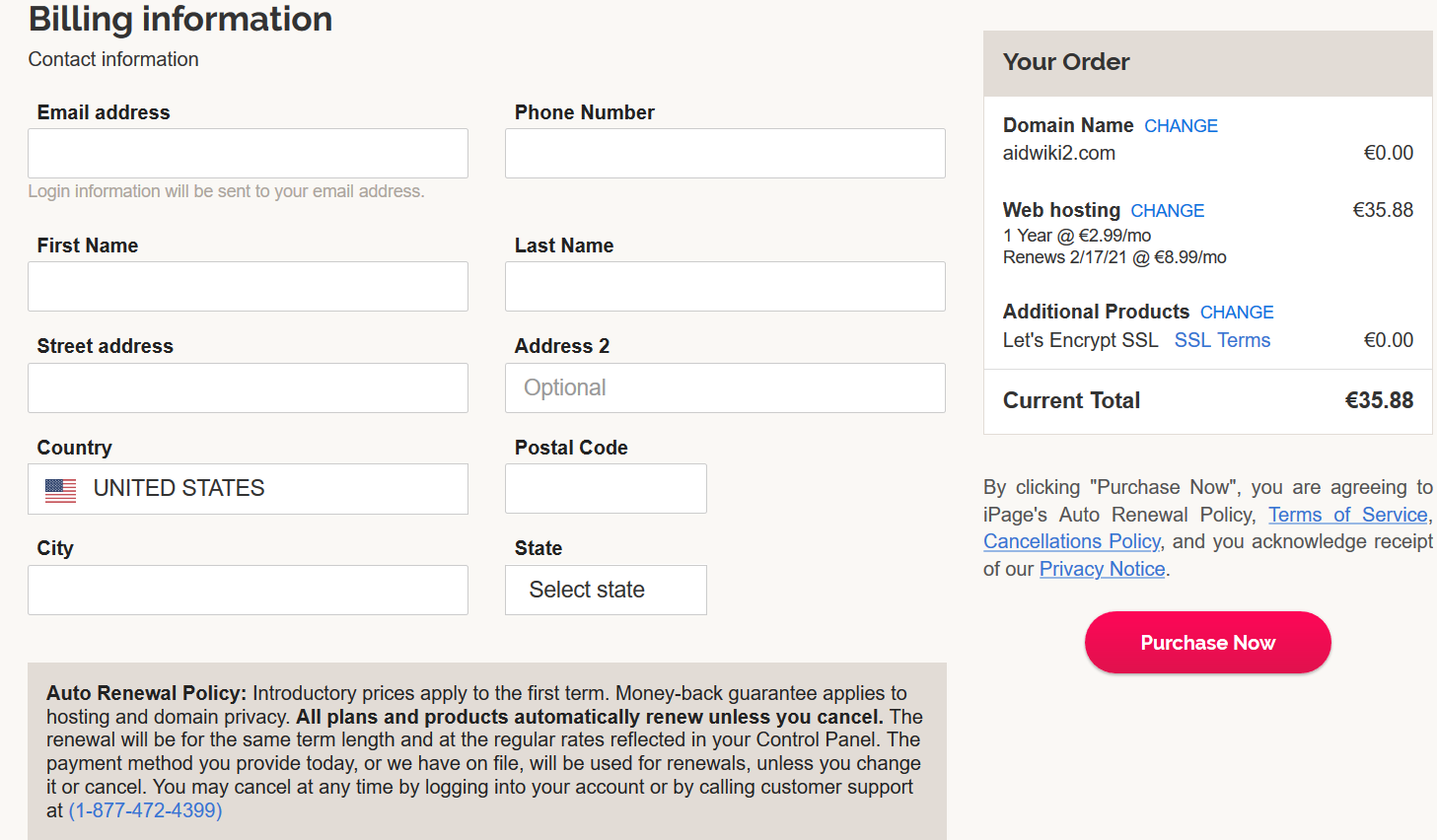Select the Last Name input box
Viewport: 1437px width, 840px height.
[x=725, y=287]
